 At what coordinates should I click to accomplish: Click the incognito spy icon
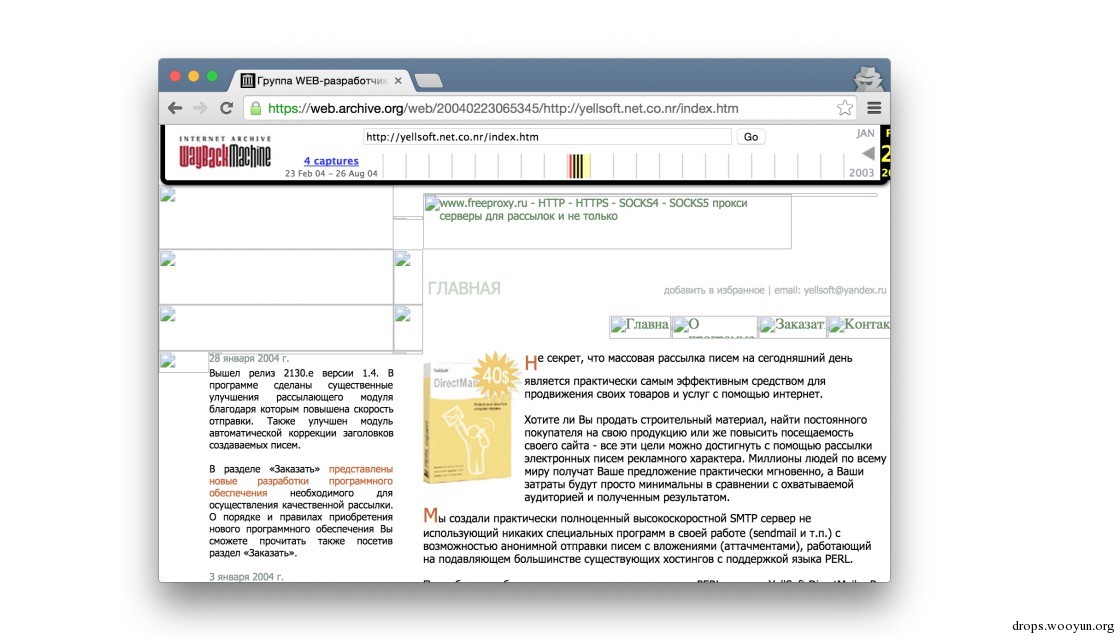coord(868,78)
